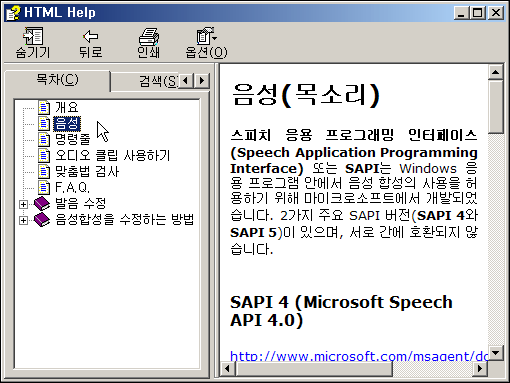This screenshot has width=510, height=383.
Task: Click the 음성(목소리) page heading
Action: [x=306, y=95]
